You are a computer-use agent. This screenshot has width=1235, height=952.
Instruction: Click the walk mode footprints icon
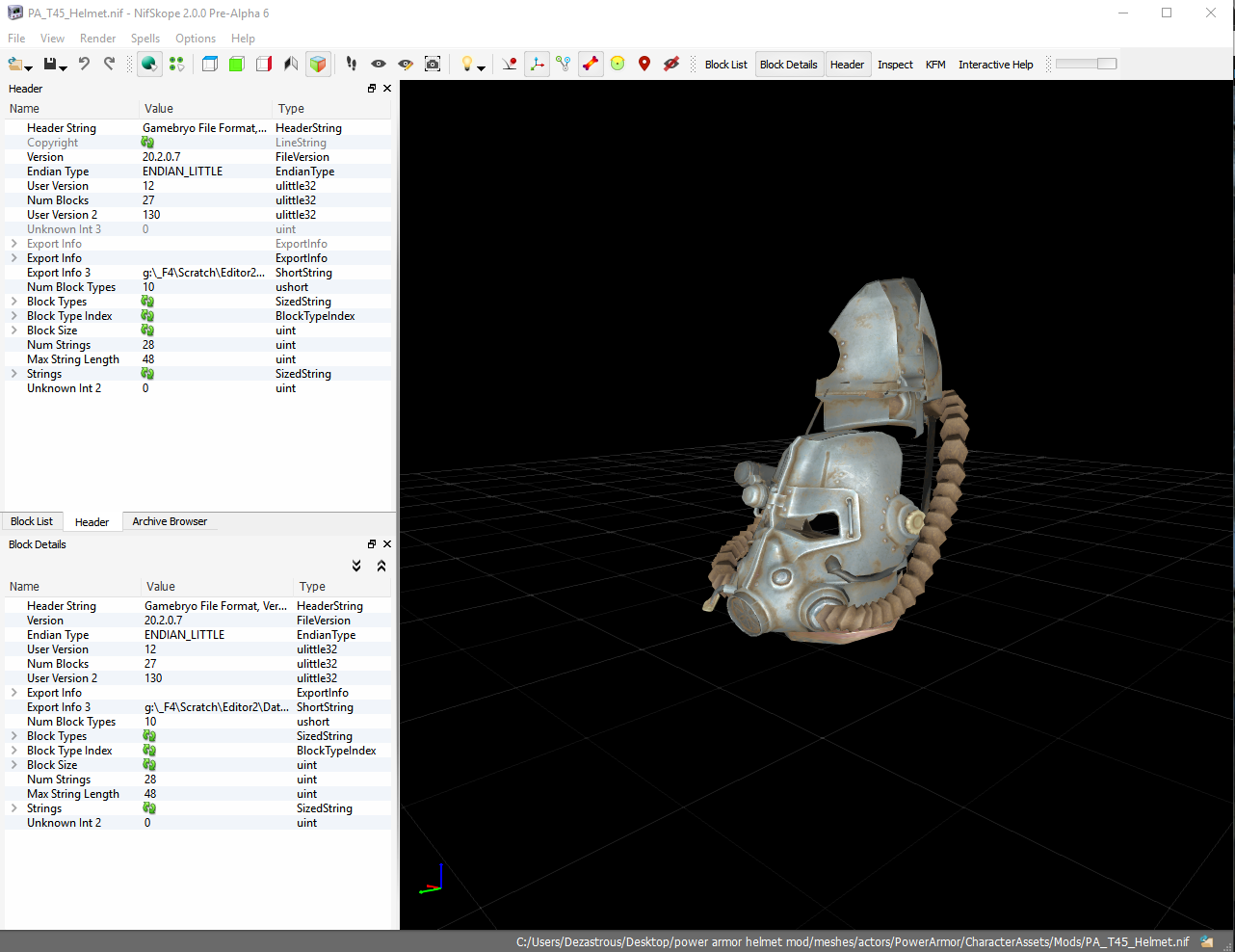pyautogui.click(x=352, y=64)
